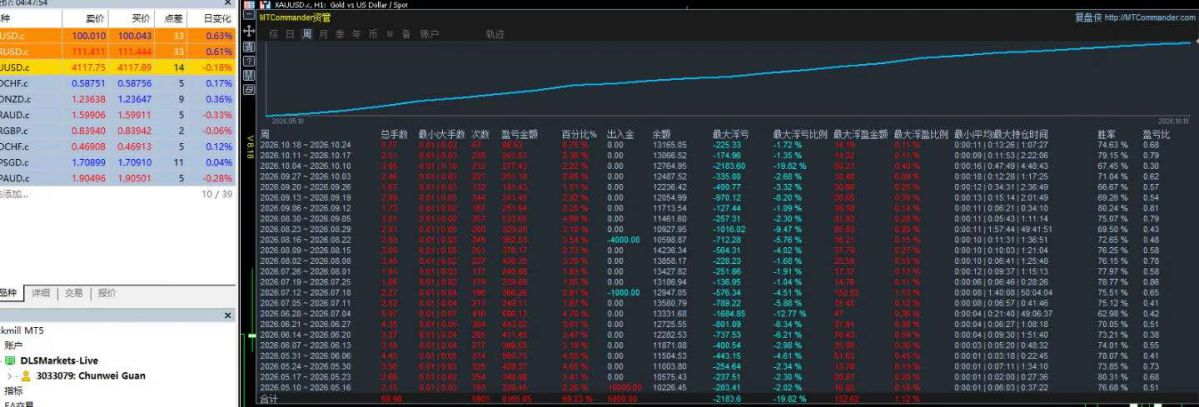The width and height of the screenshot is (1199, 407).
Task: Select the yellow row priced 4117.75
Action: pos(118,67)
